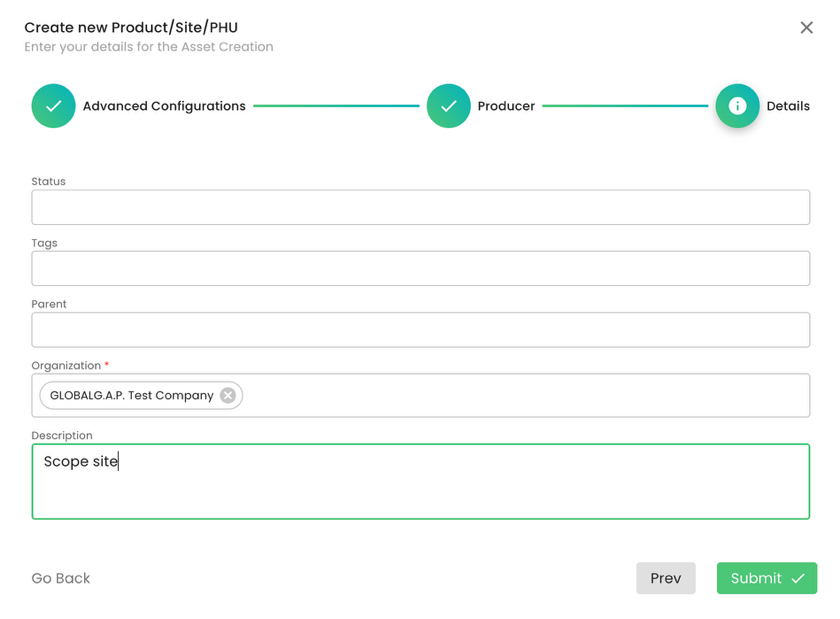
Task: Click the dialog title heading text
Action: [x=131, y=27]
